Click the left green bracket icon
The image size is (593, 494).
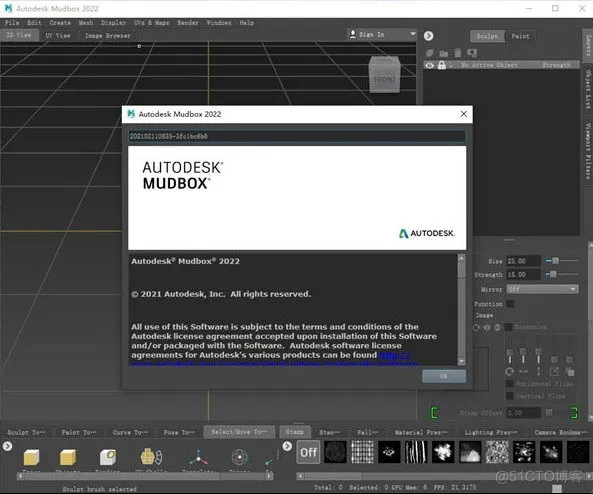click(x=435, y=413)
